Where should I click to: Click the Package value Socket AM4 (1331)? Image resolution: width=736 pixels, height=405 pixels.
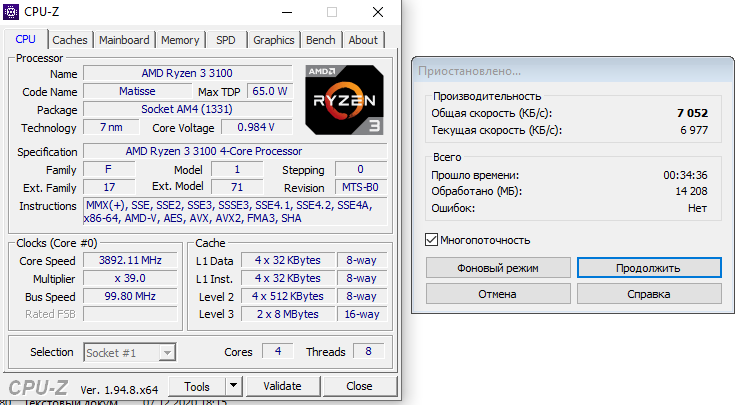tap(187, 109)
